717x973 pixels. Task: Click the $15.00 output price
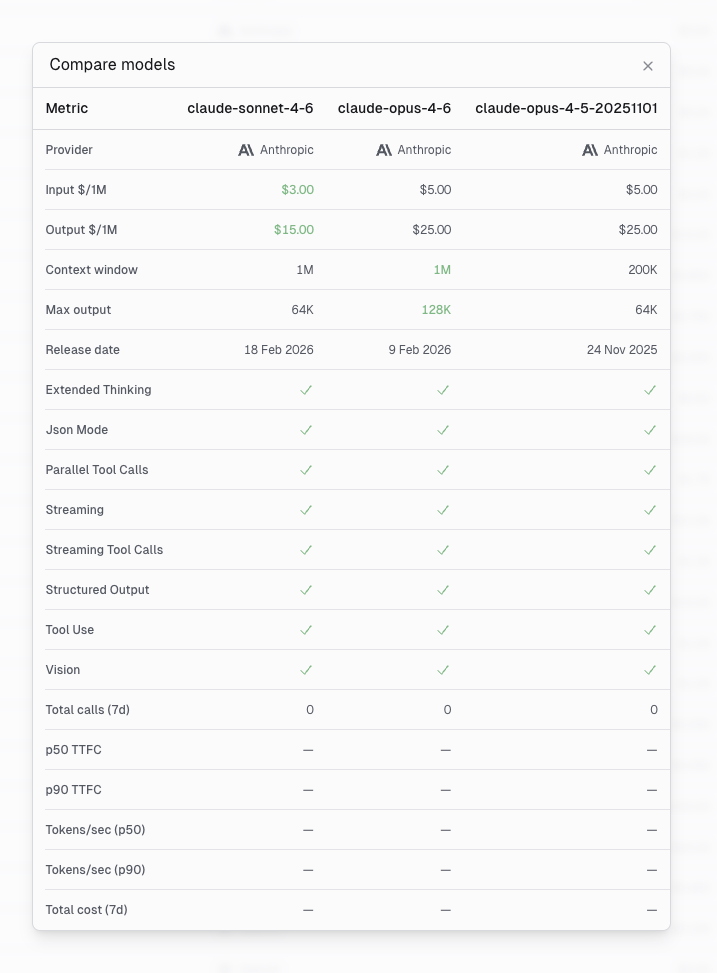click(294, 230)
